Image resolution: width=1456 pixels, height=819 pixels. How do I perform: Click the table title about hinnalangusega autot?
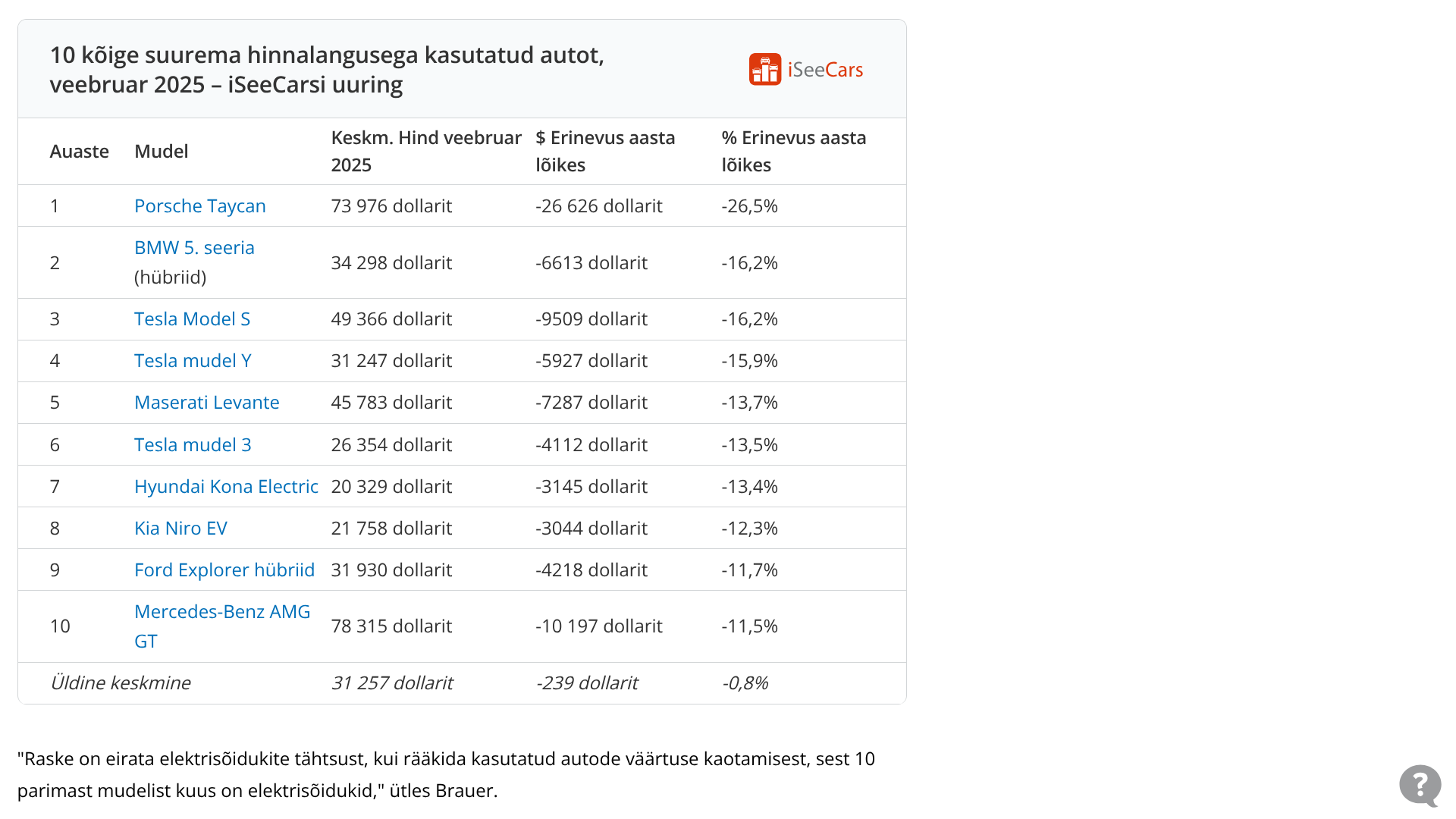pos(327,70)
